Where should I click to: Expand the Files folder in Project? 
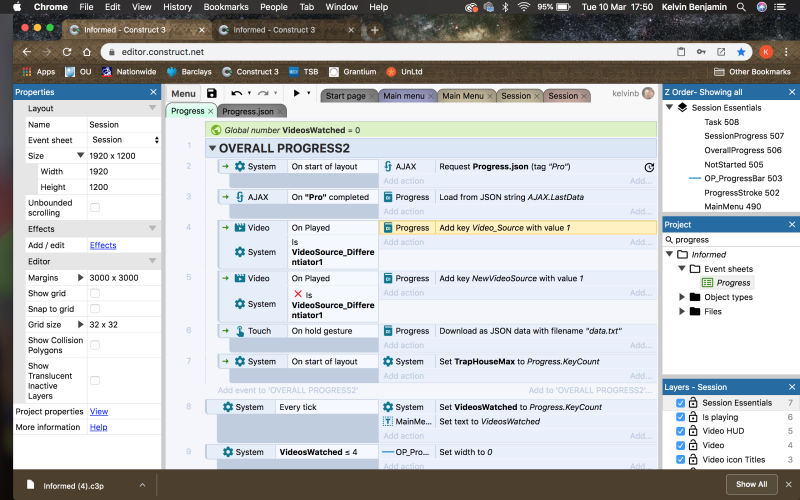coord(682,311)
